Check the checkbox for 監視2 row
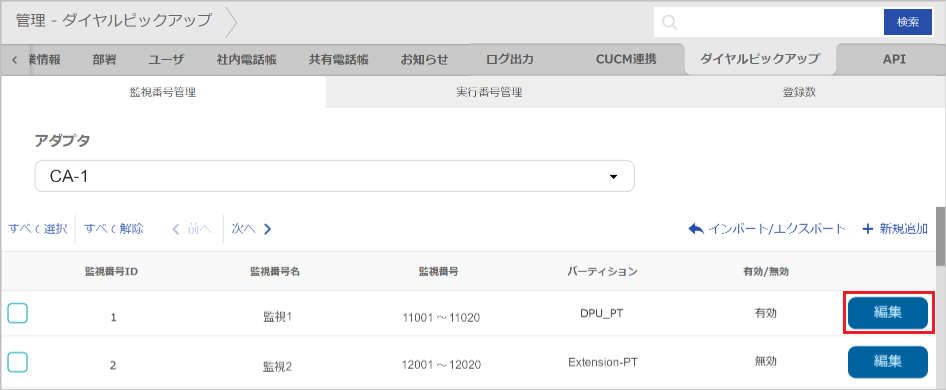The height and width of the screenshot is (390, 946). 17,362
